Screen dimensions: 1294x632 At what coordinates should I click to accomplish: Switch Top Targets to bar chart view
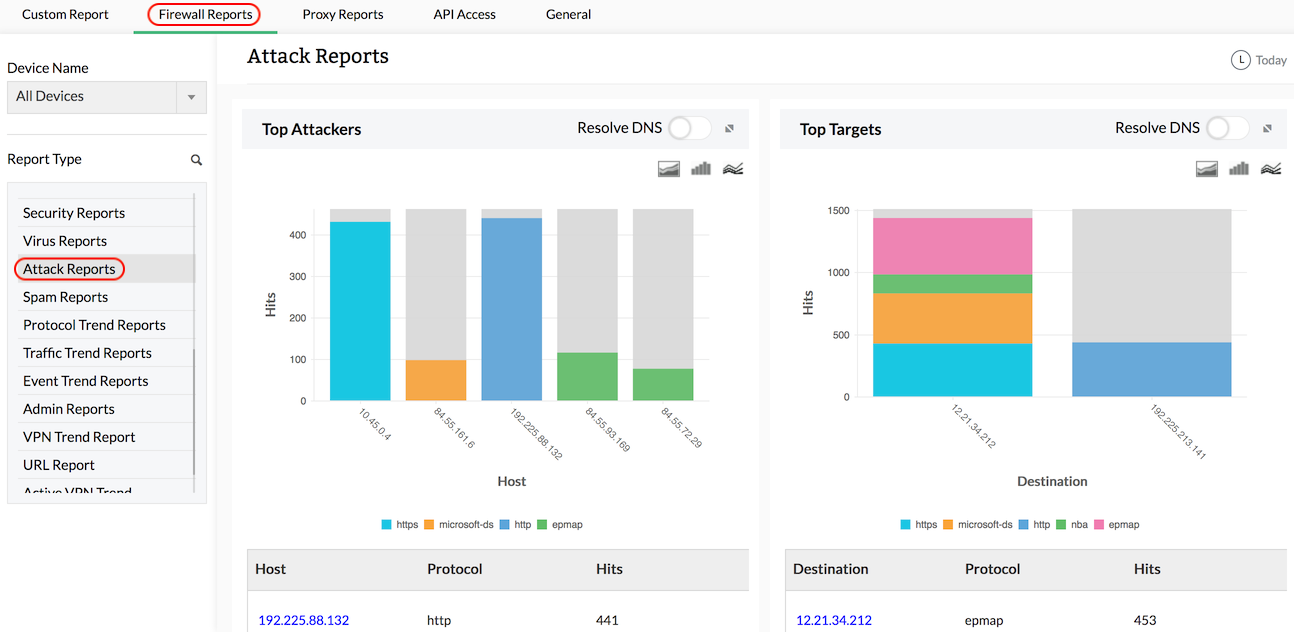coord(1238,168)
